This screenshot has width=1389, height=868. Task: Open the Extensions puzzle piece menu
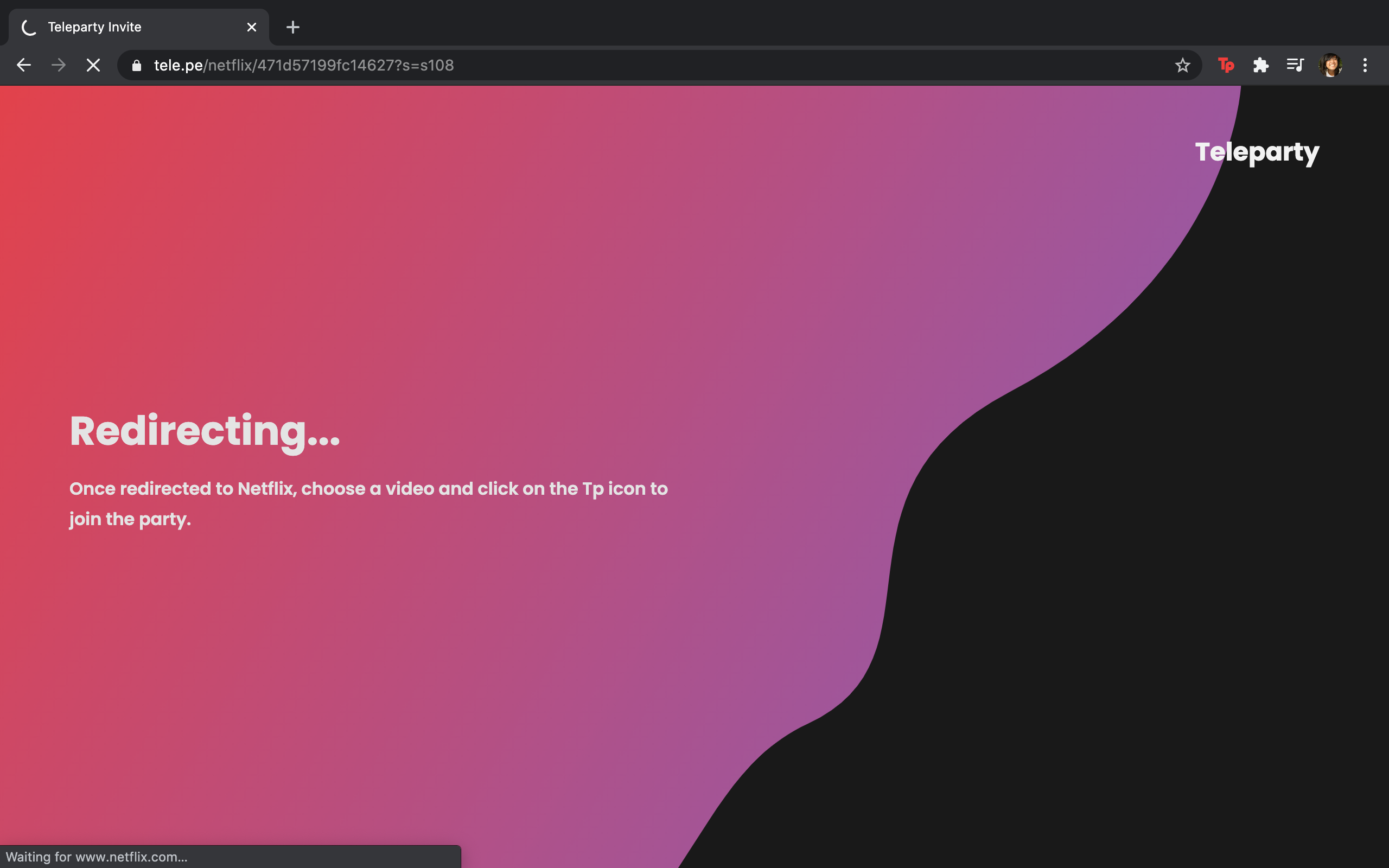(1260, 66)
